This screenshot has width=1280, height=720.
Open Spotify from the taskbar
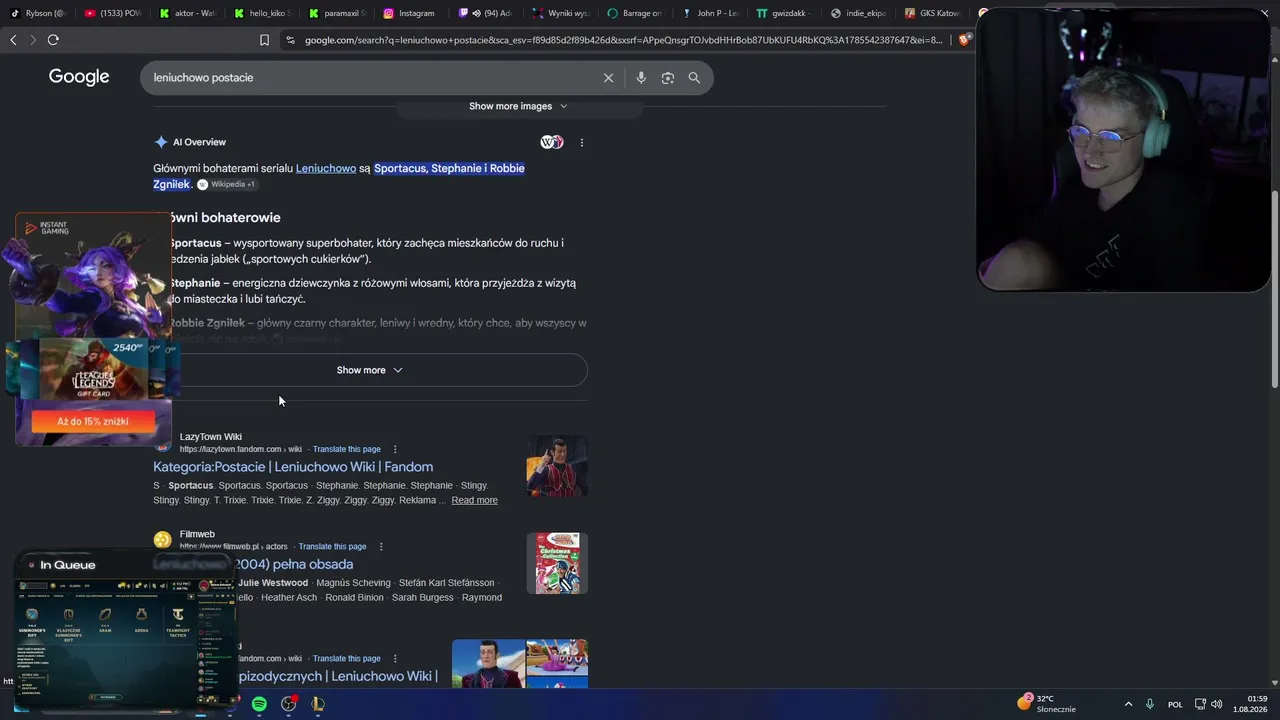[259, 704]
